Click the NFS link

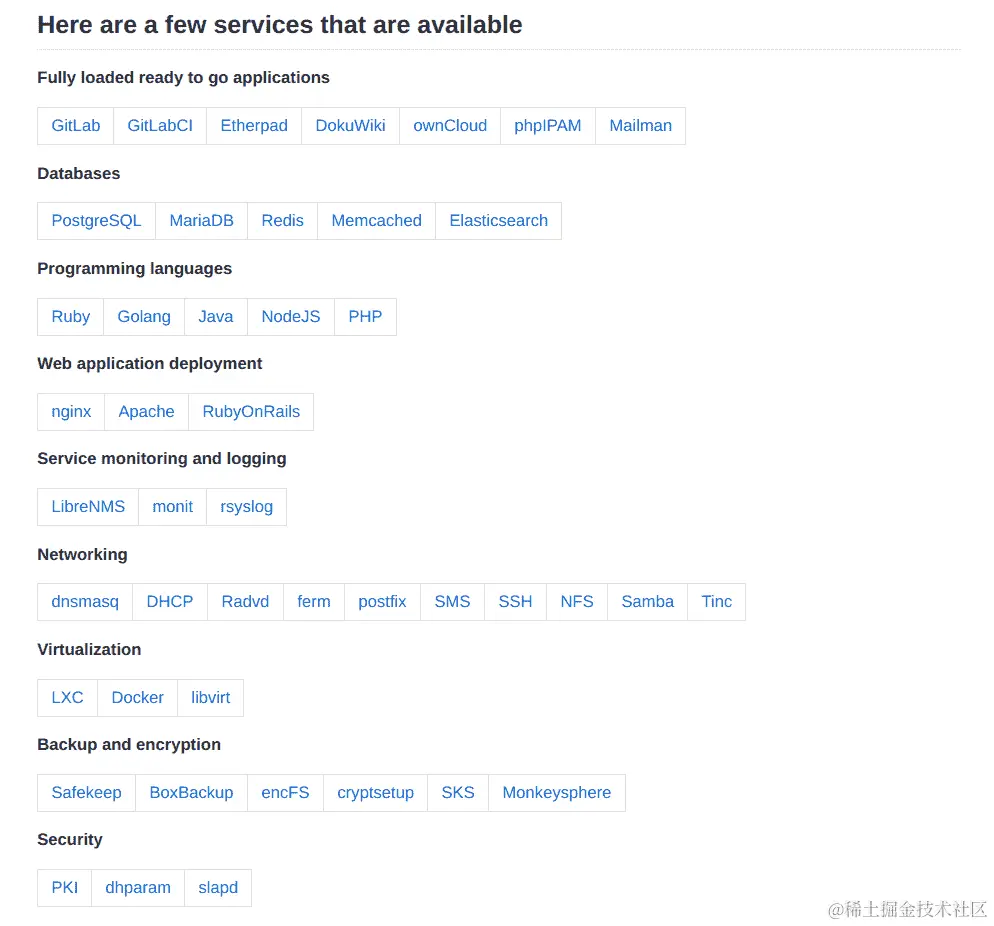point(577,602)
